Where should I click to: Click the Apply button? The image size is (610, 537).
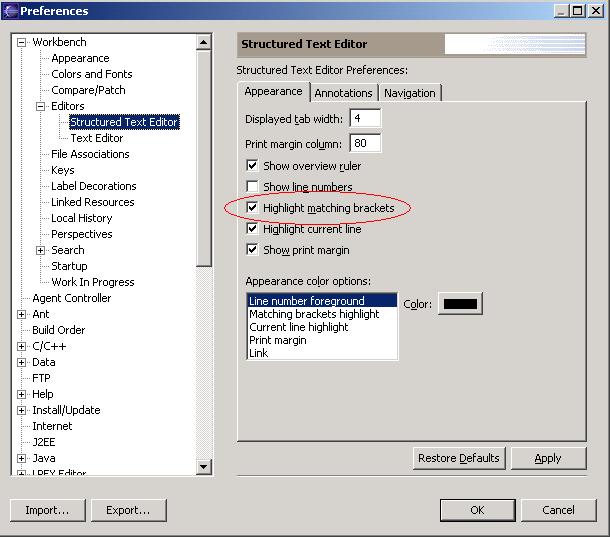pyautogui.click(x=548, y=458)
